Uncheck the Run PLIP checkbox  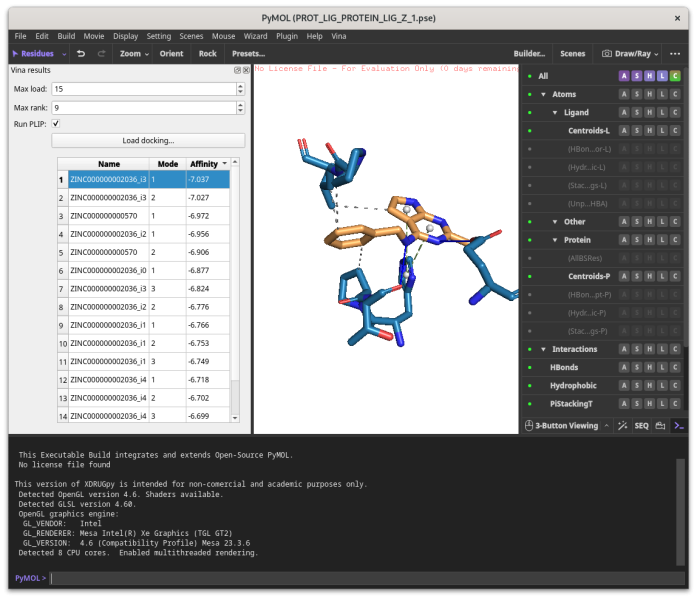56,123
